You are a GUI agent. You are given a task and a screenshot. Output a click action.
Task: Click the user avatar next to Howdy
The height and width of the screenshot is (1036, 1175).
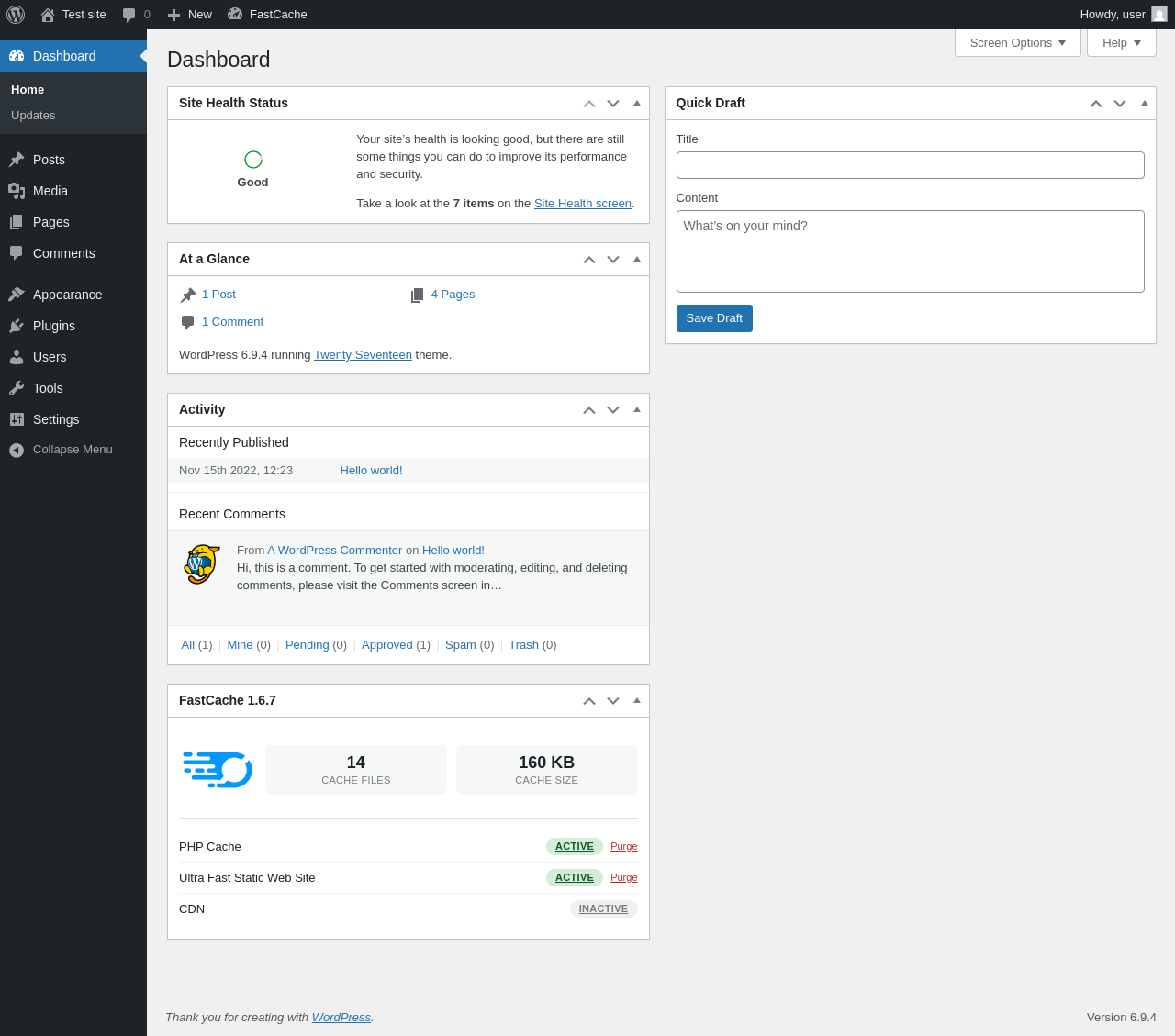pyautogui.click(x=1159, y=15)
